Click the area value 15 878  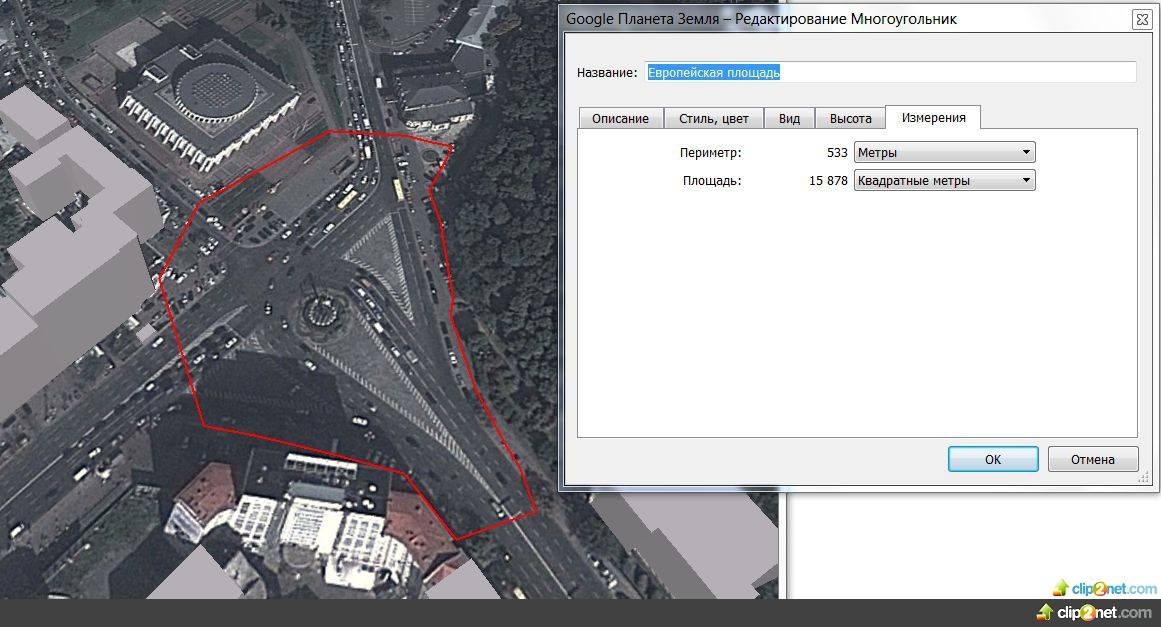(x=828, y=181)
